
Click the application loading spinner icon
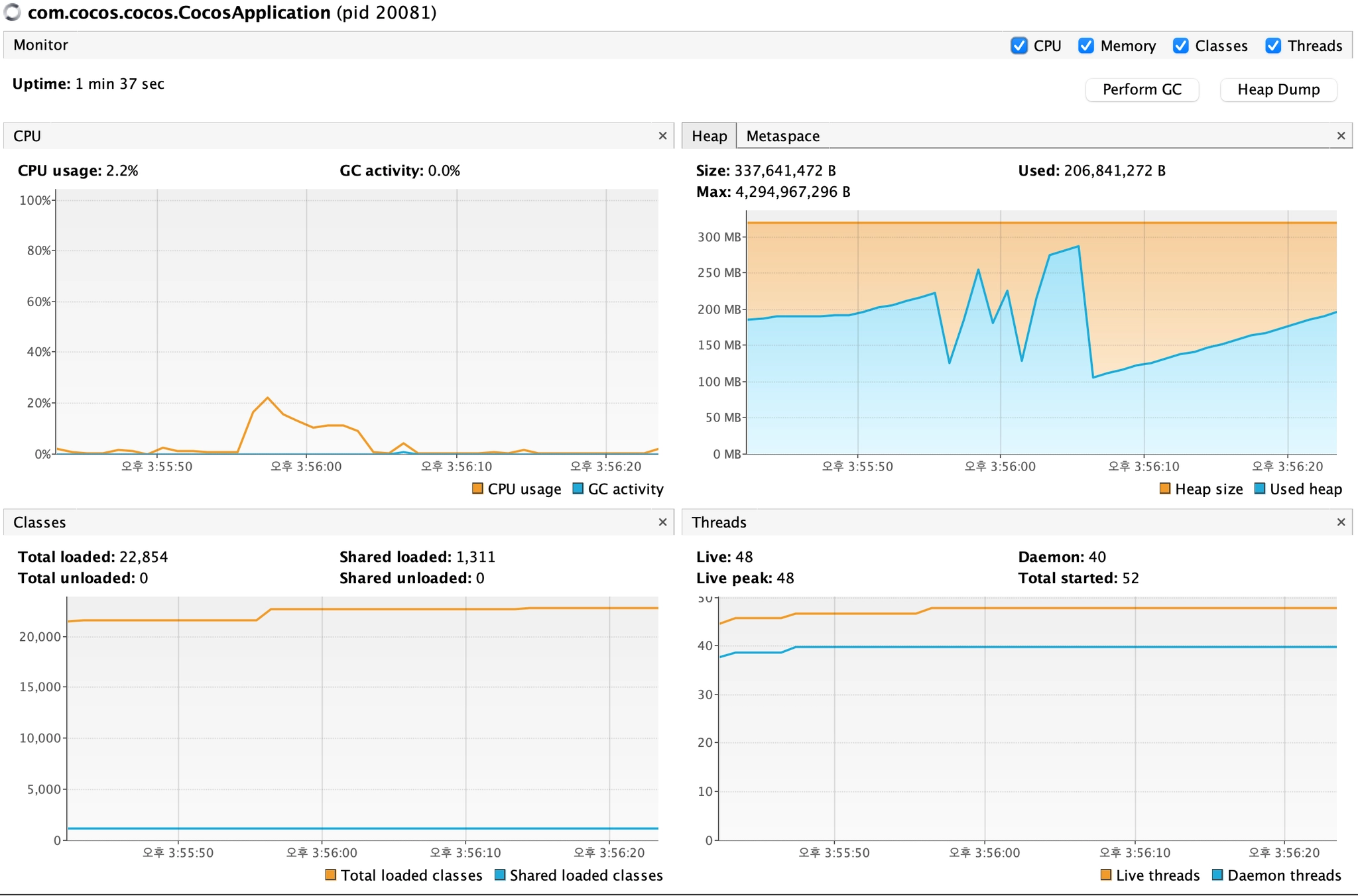[x=13, y=13]
